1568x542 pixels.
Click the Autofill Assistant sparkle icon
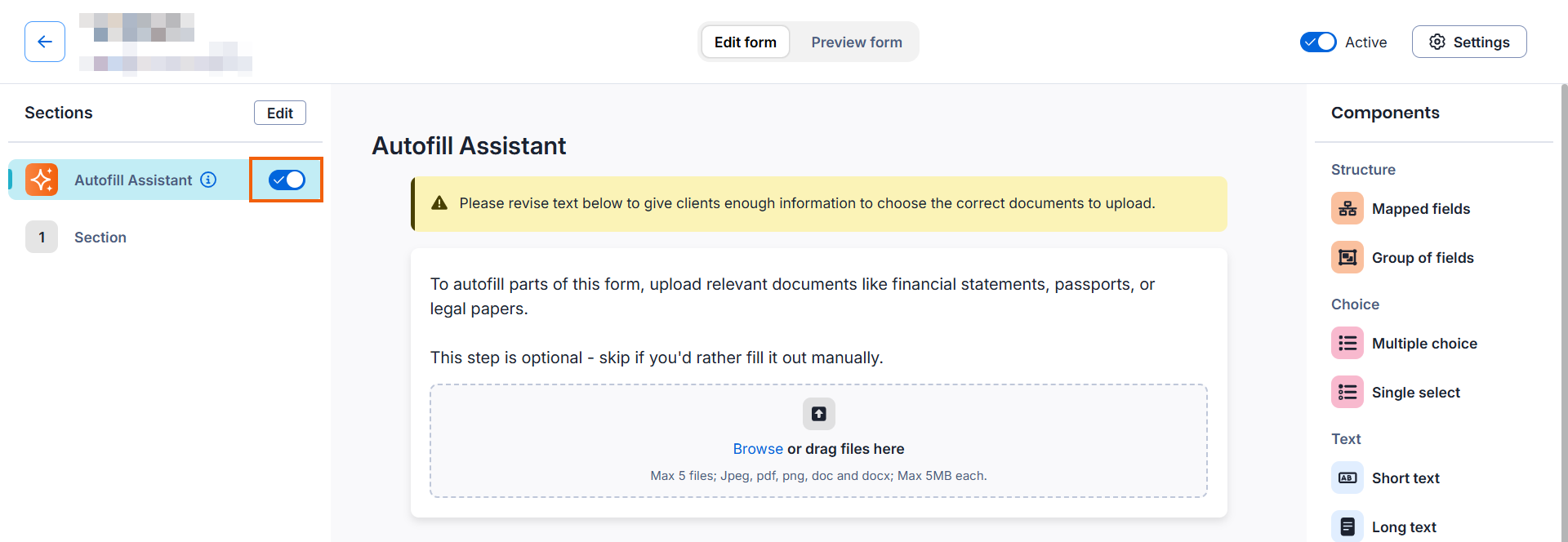[x=42, y=180]
